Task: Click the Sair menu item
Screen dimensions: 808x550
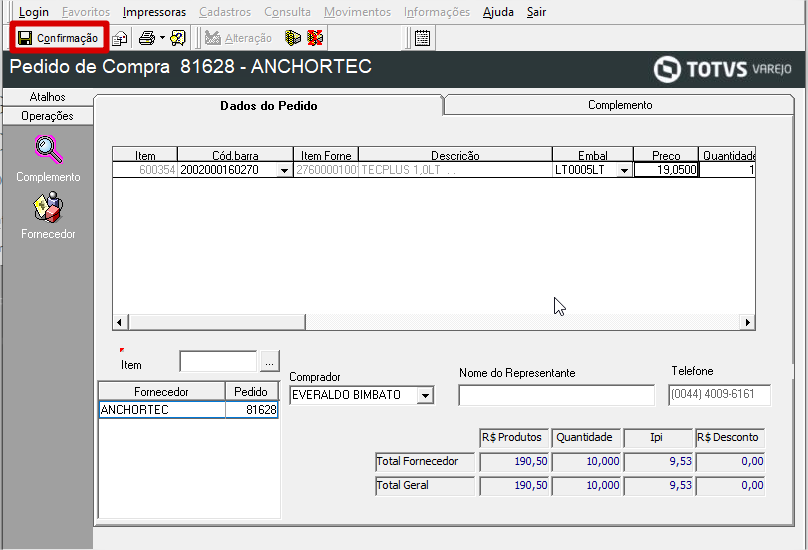Action: 536,12
